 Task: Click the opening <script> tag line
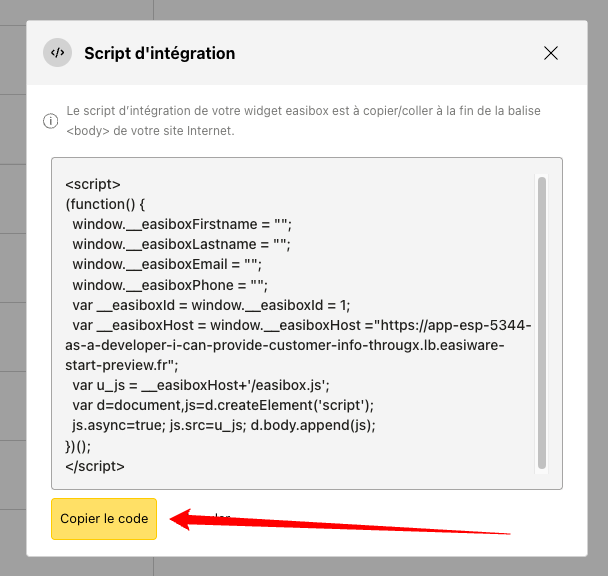point(93,184)
